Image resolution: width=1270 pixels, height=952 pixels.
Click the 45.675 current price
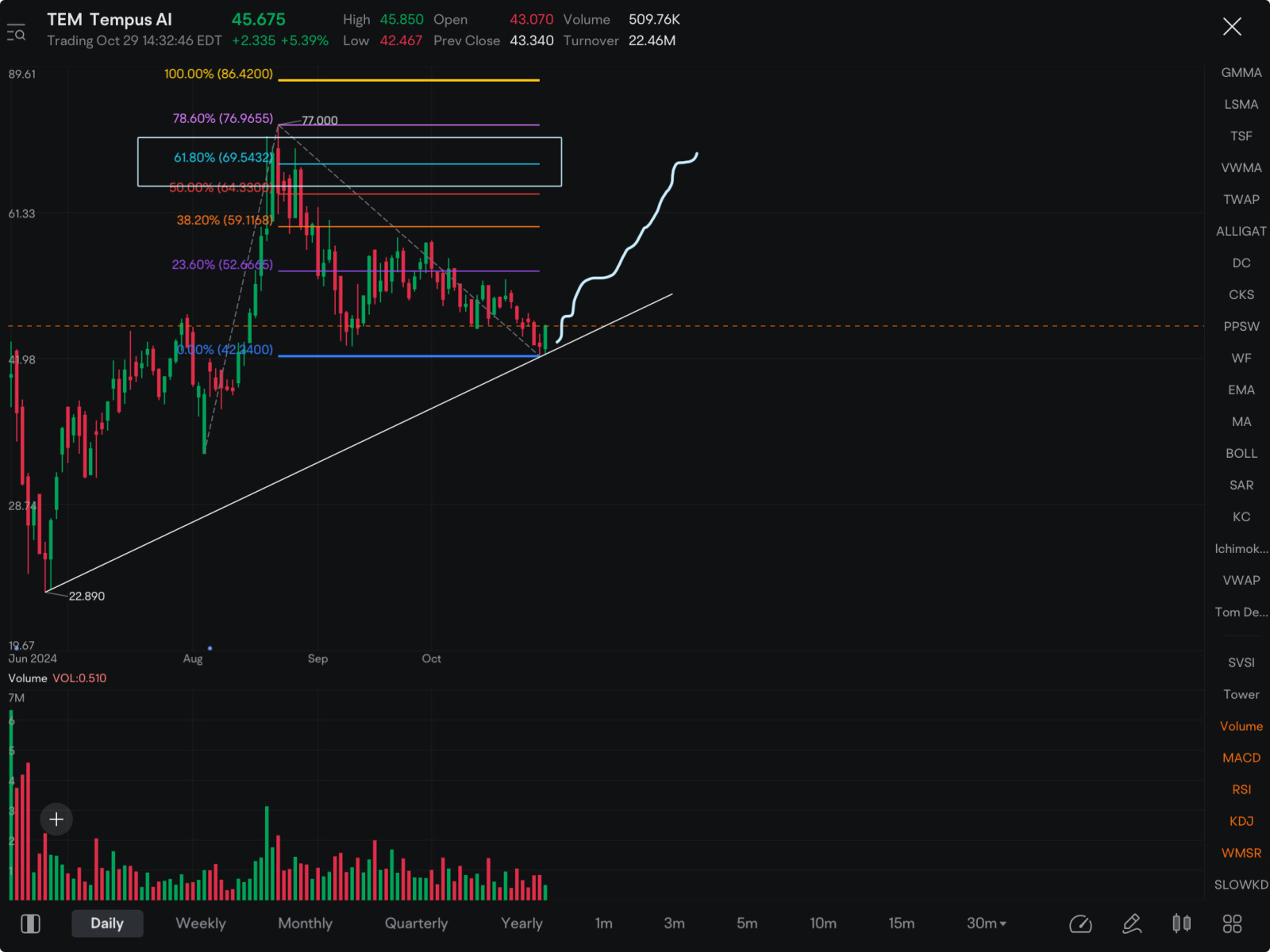(x=259, y=19)
